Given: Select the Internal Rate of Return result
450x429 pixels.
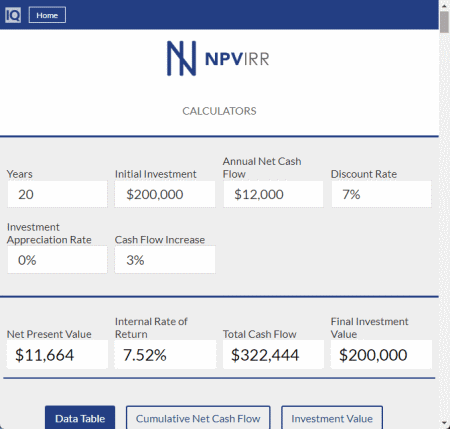Looking at the screenshot, I should [x=165, y=354].
